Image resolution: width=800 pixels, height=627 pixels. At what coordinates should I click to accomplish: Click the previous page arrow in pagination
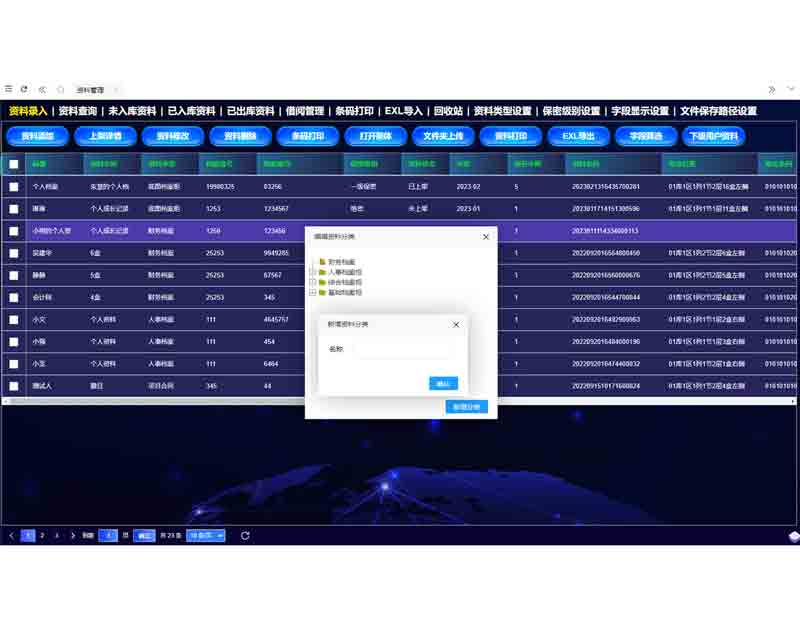pyautogui.click(x=12, y=535)
